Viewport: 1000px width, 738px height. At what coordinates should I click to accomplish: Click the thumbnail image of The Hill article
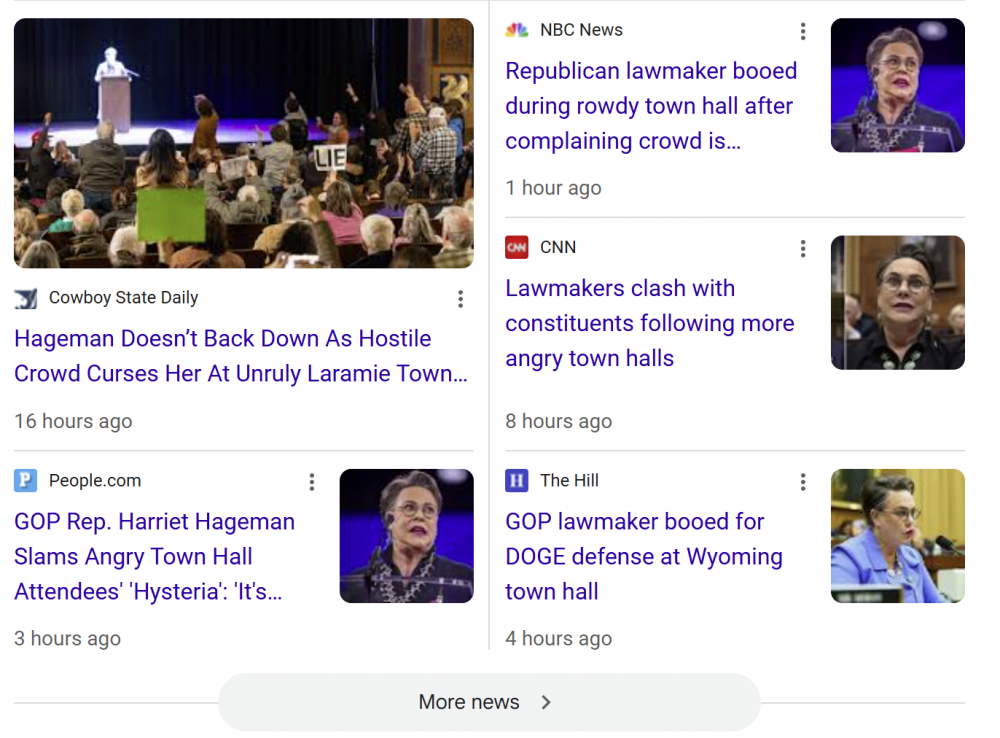click(897, 536)
